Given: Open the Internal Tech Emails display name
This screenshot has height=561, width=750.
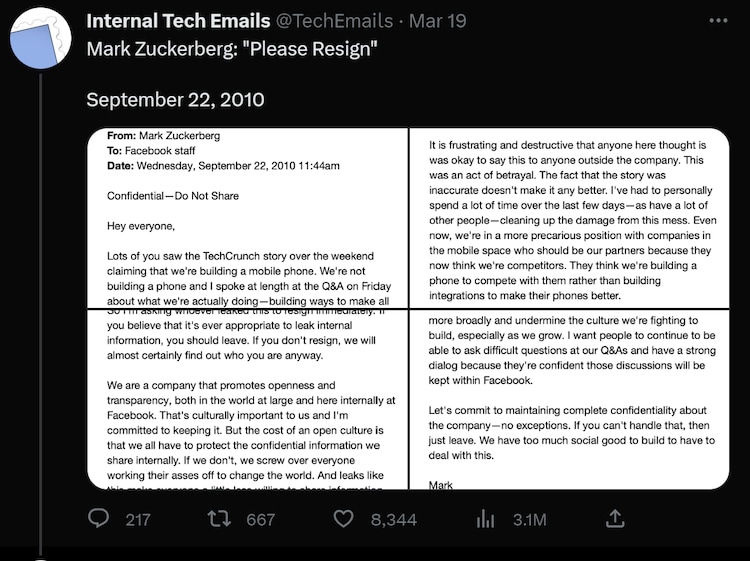Looking at the screenshot, I should (x=178, y=21).
